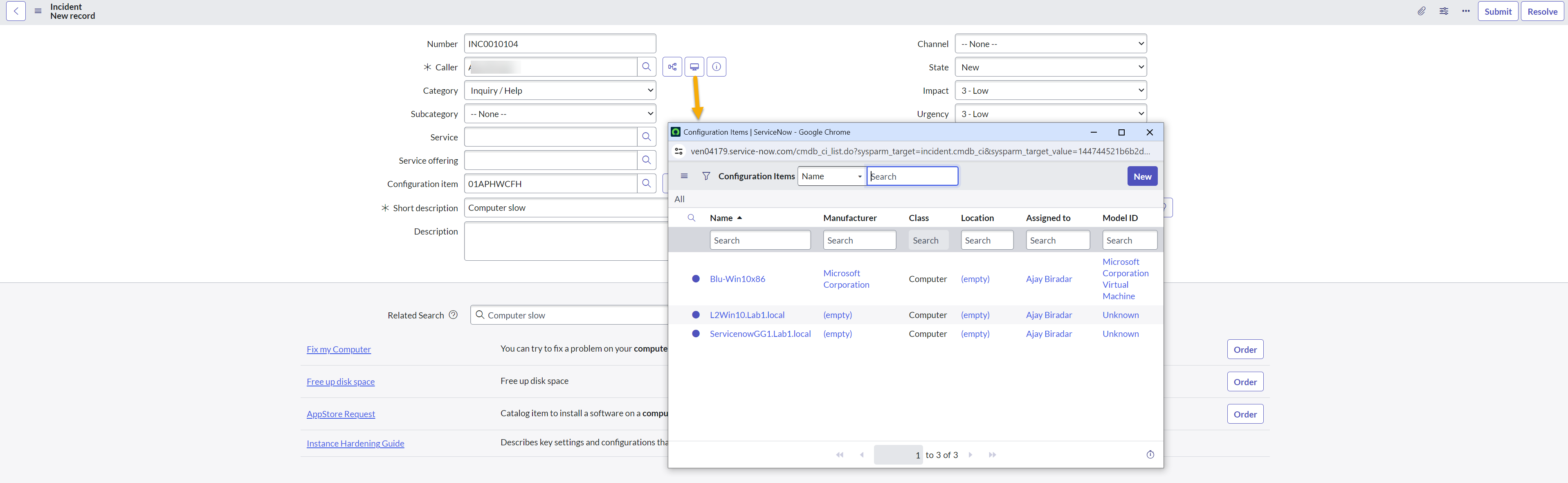Open the Urgency dropdown
Viewport: 1568px width, 483px height.
(x=1050, y=114)
